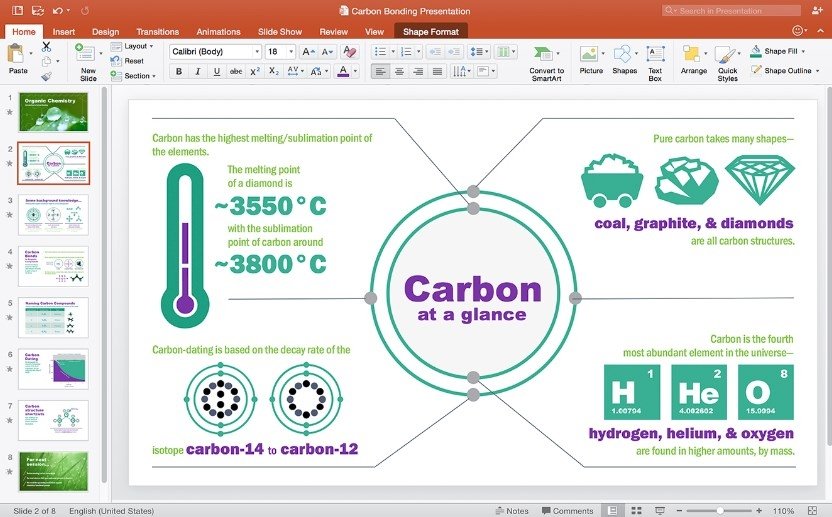This screenshot has width=832, height=517.
Task: Click the Search in Presentation field
Action: click(731, 10)
